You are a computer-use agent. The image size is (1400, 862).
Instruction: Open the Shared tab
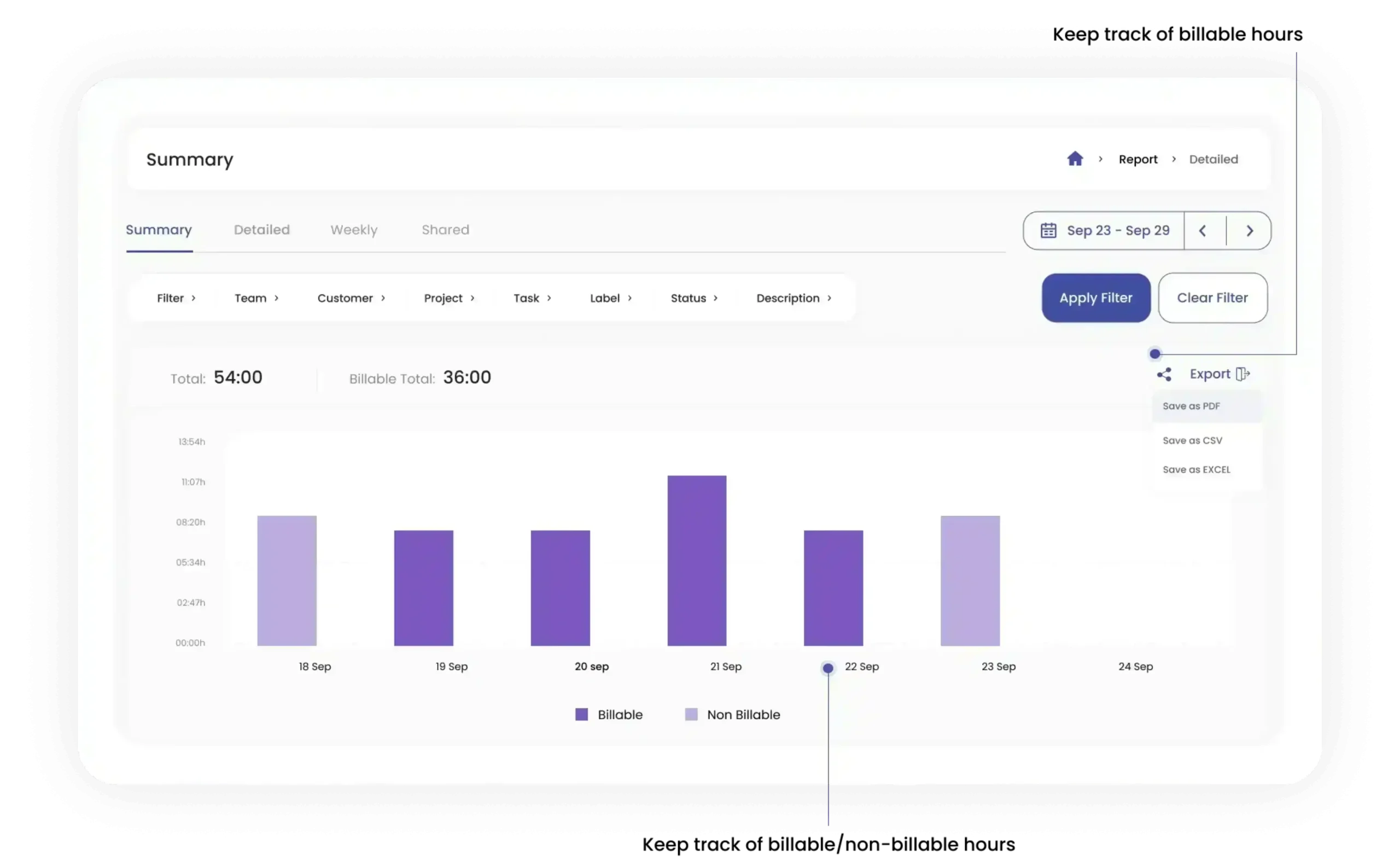[x=445, y=230]
